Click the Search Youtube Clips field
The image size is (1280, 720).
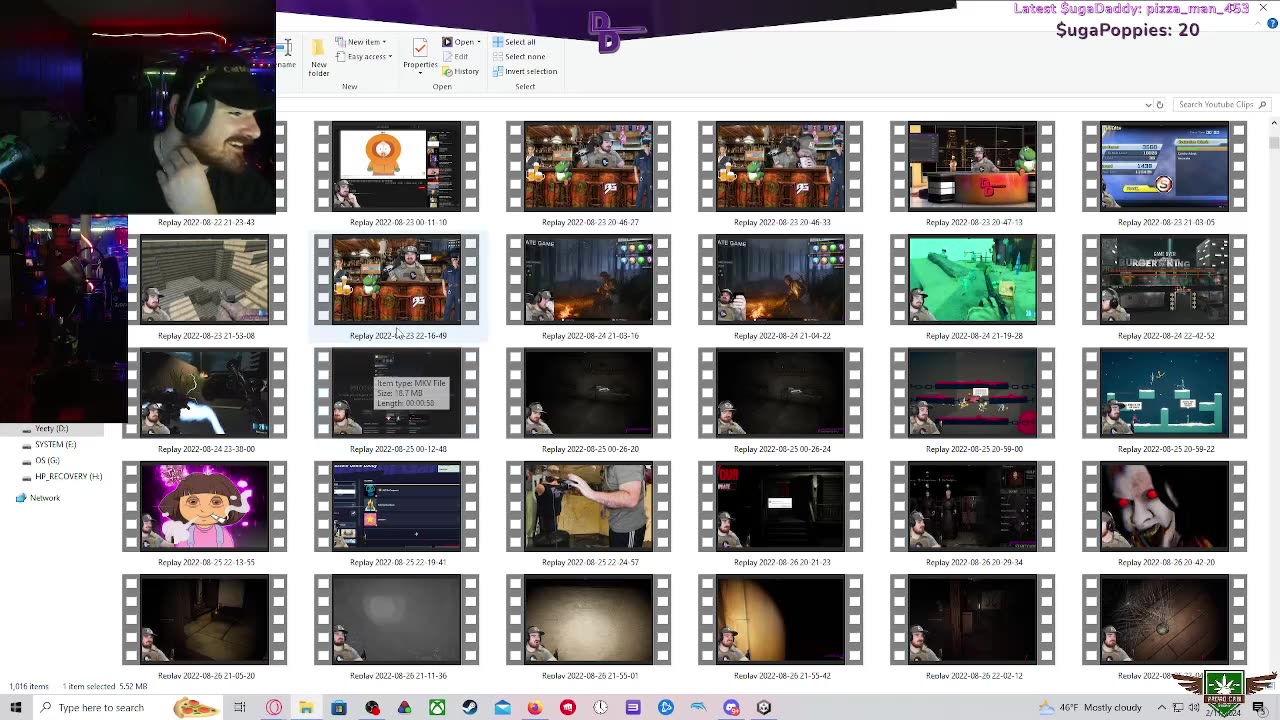click(x=1214, y=104)
